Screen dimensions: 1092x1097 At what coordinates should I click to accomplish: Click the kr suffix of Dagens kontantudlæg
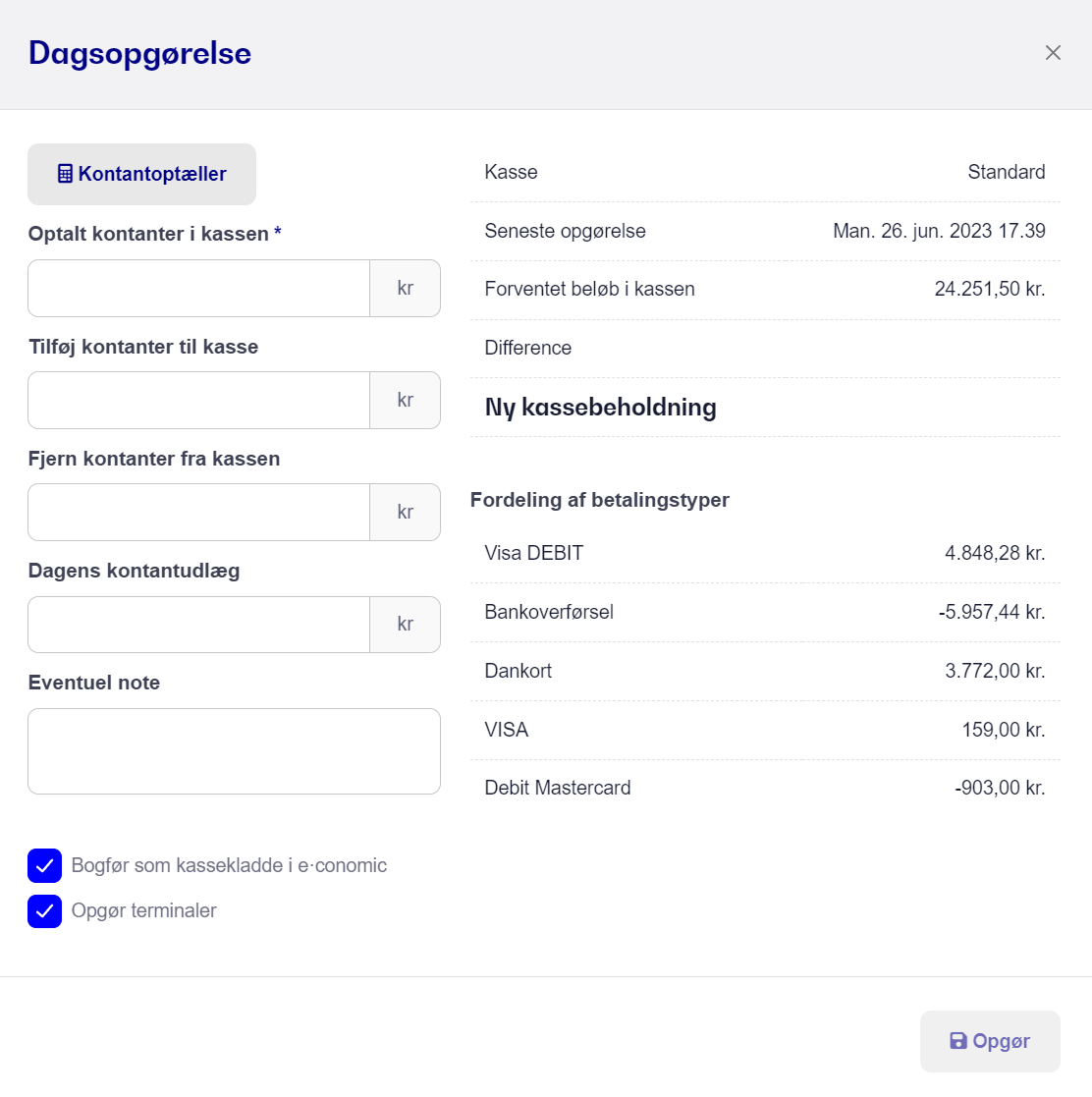pyautogui.click(x=405, y=624)
